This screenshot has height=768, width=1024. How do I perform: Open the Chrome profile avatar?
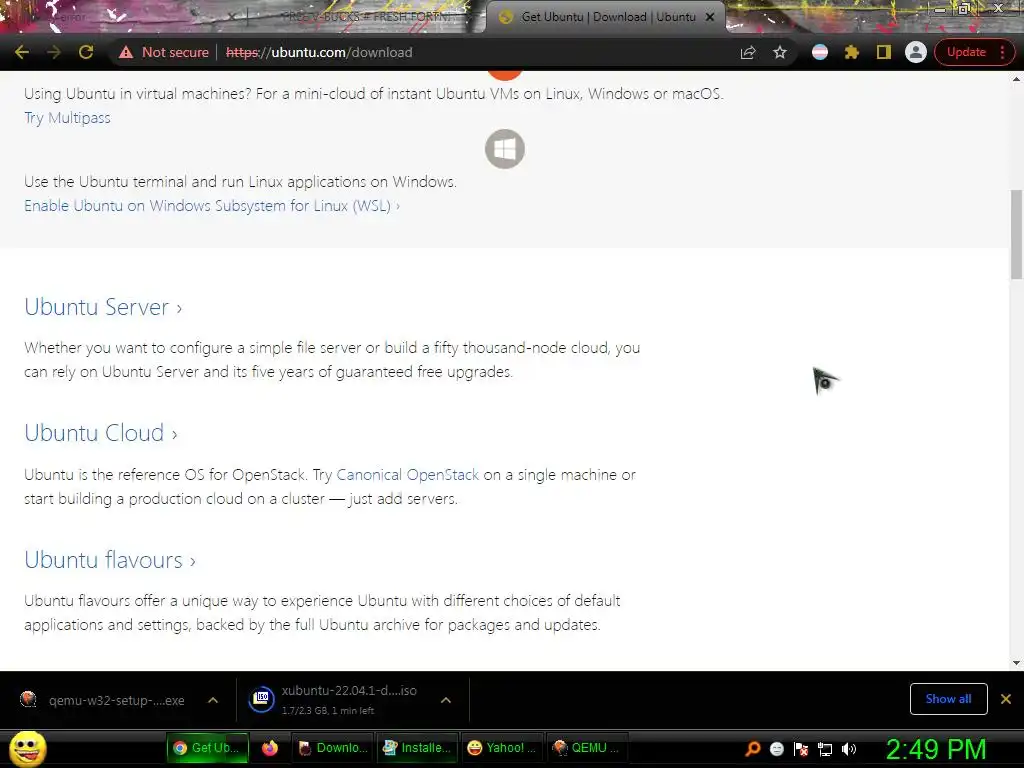coord(916,52)
